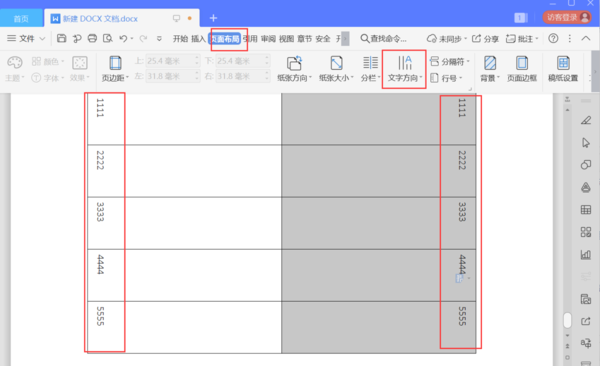Image resolution: width=600 pixels, height=366 pixels.
Task: Open the Breaks (分隔符) option
Action: coord(449,61)
